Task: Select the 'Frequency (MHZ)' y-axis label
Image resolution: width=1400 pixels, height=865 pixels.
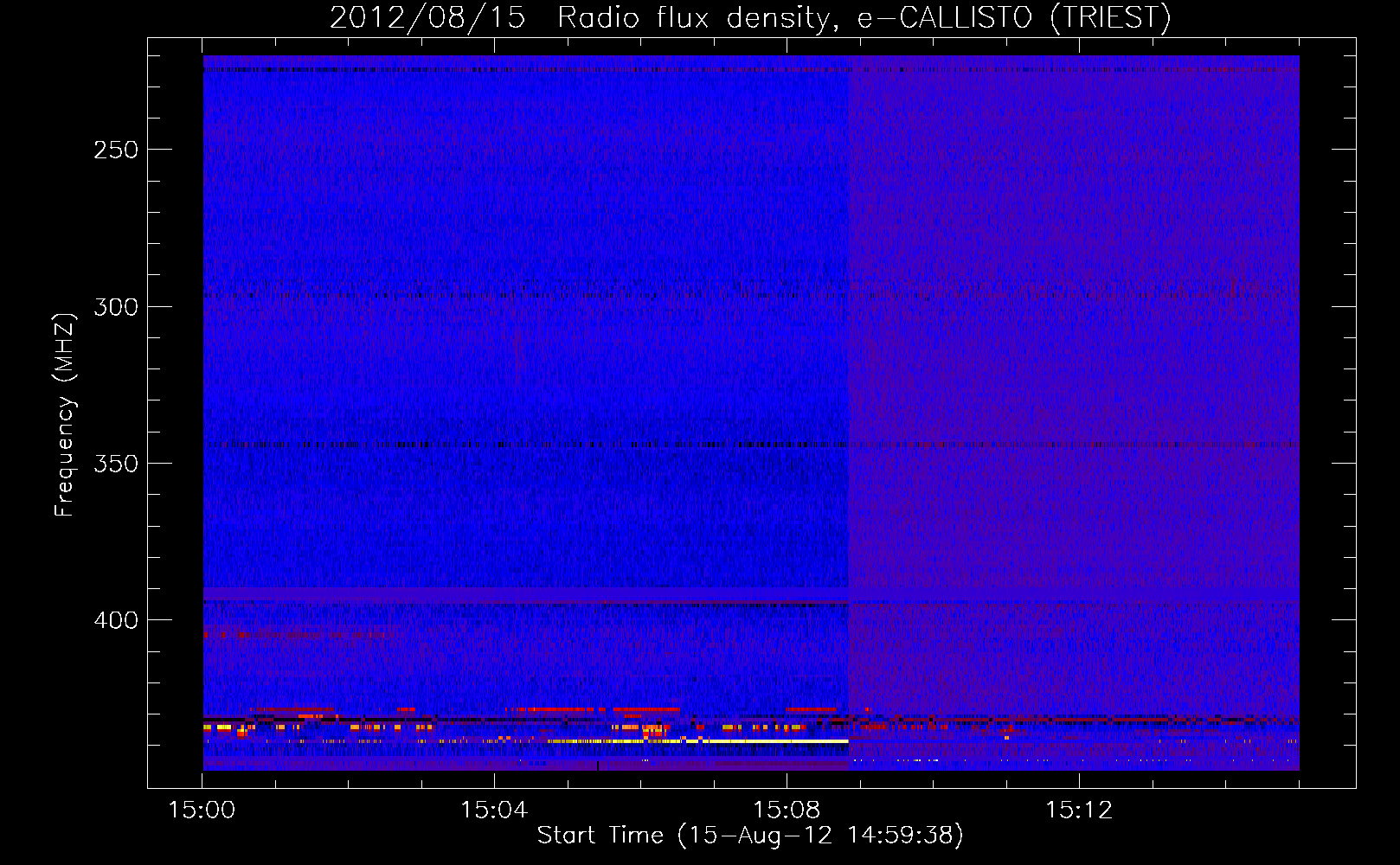Action: [x=65, y=414]
